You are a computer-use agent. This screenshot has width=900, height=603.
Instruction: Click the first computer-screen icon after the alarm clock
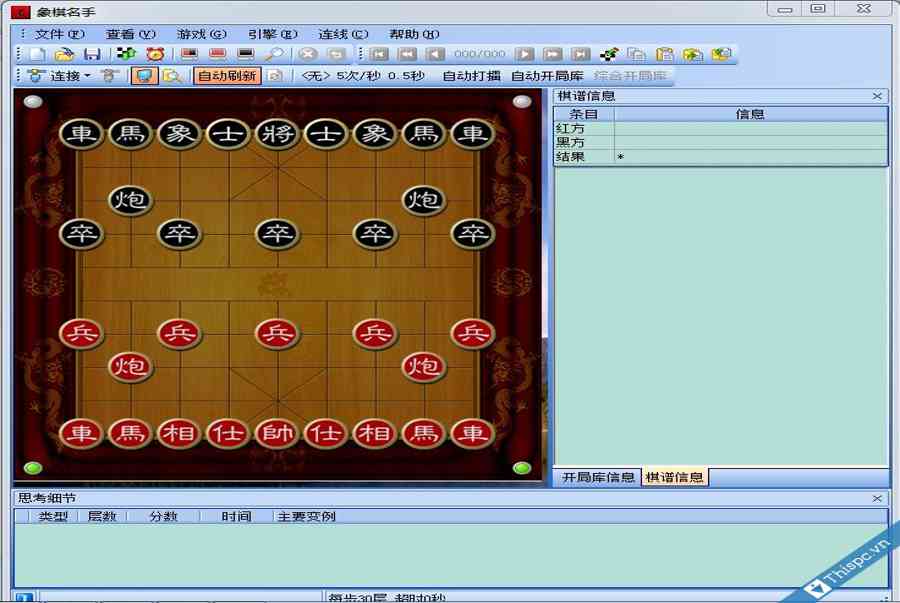point(189,55)
